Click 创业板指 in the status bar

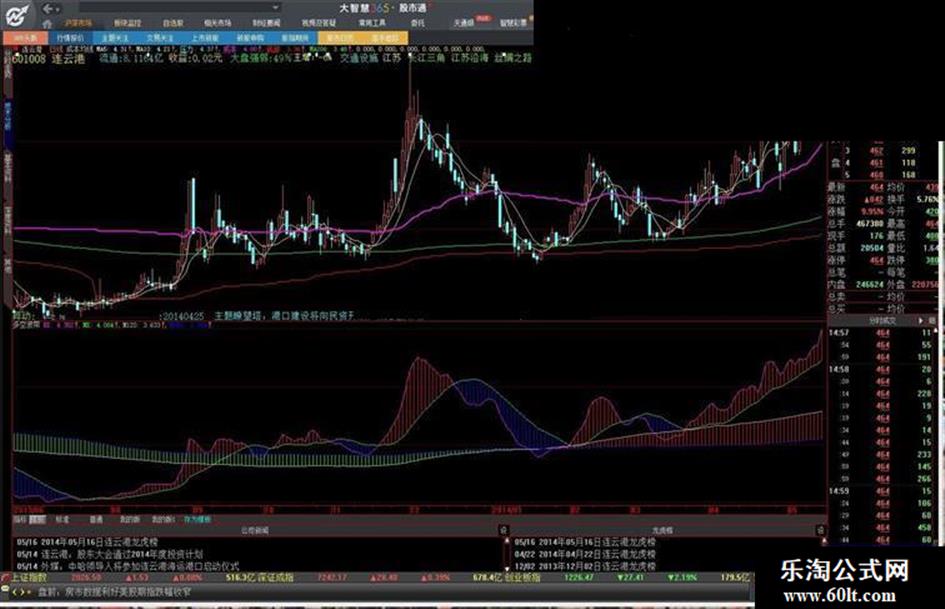coord(522,578)
